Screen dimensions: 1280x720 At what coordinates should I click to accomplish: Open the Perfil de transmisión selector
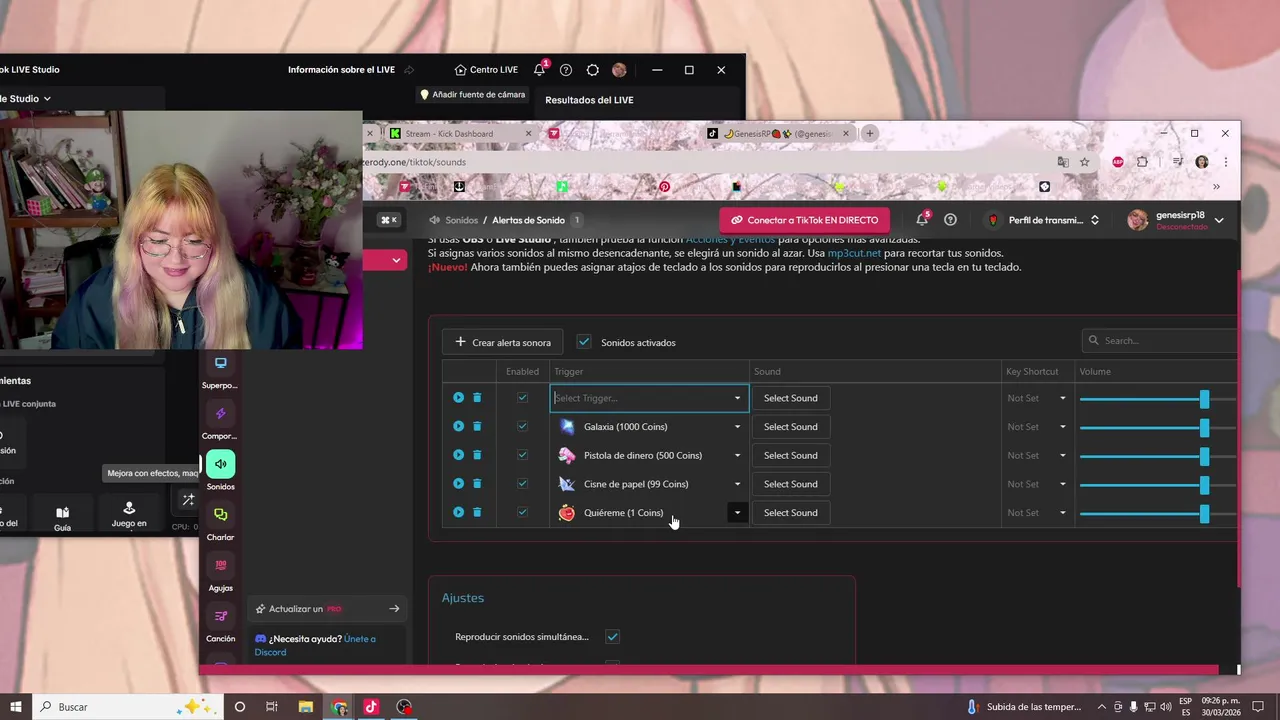tap(1043, 220)
